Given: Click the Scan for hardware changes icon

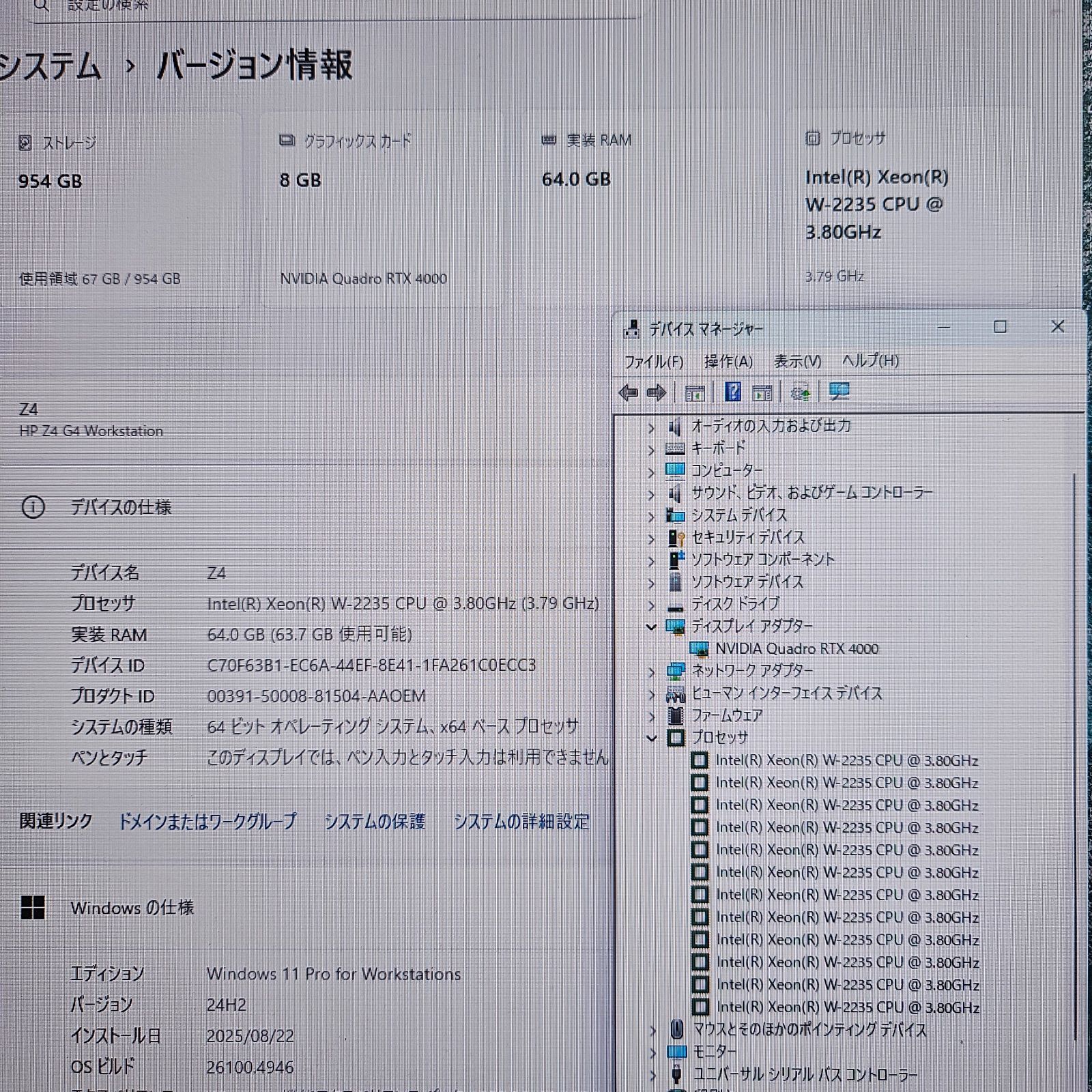Looking at the screenshot, I should [x=800, y=392].
